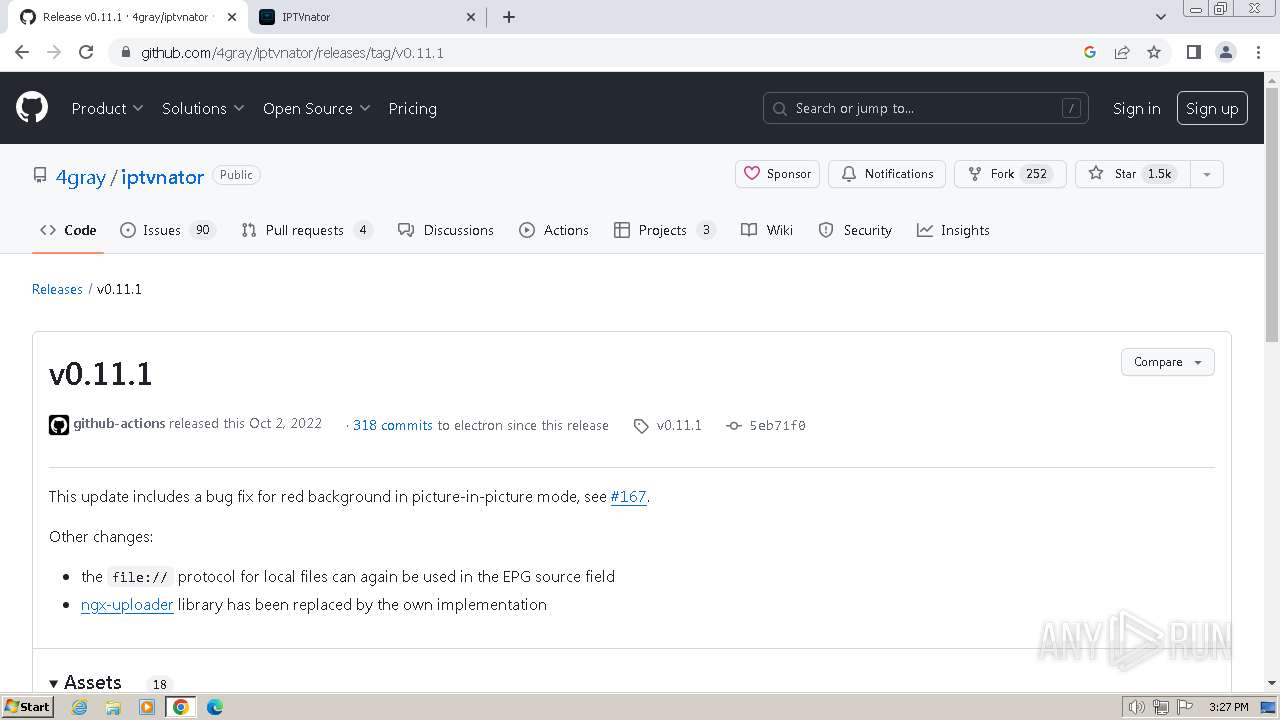Viewport: 1280px width, 720px height.
Task: Open new browser tab
Action: click(x=509, y=17)
